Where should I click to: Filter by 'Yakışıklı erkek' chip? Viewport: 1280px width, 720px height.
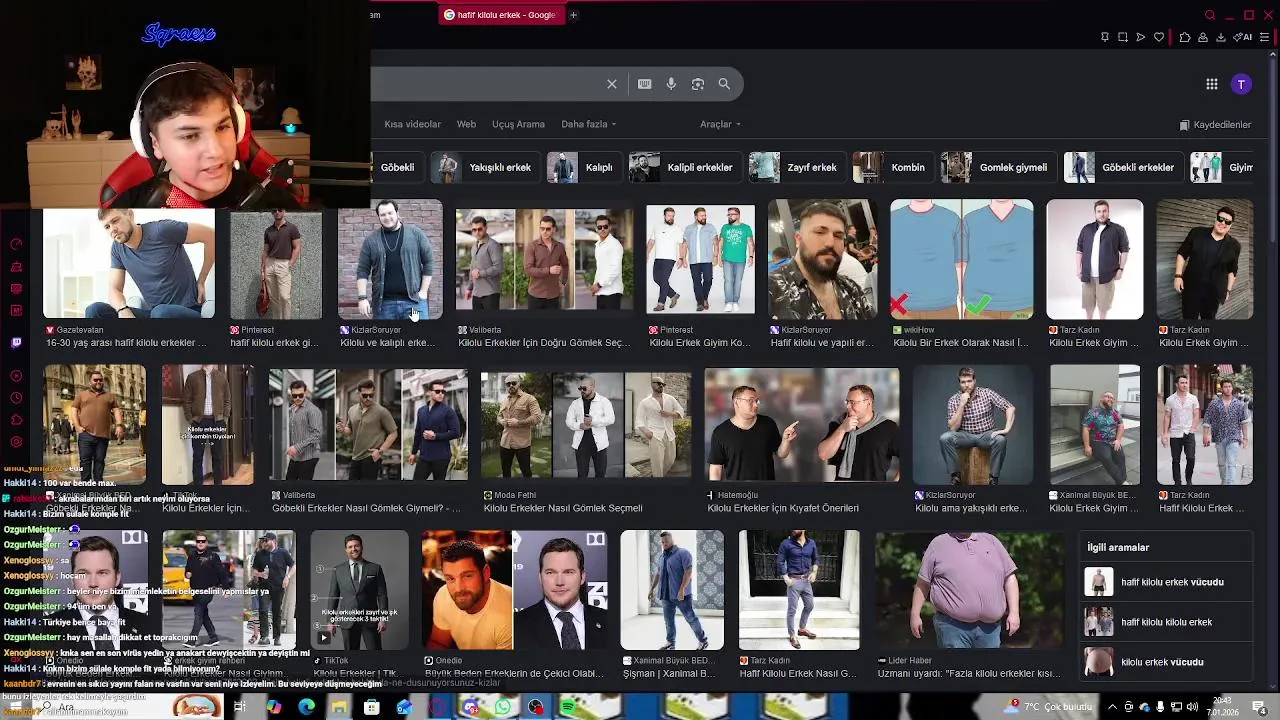(487, 167)
